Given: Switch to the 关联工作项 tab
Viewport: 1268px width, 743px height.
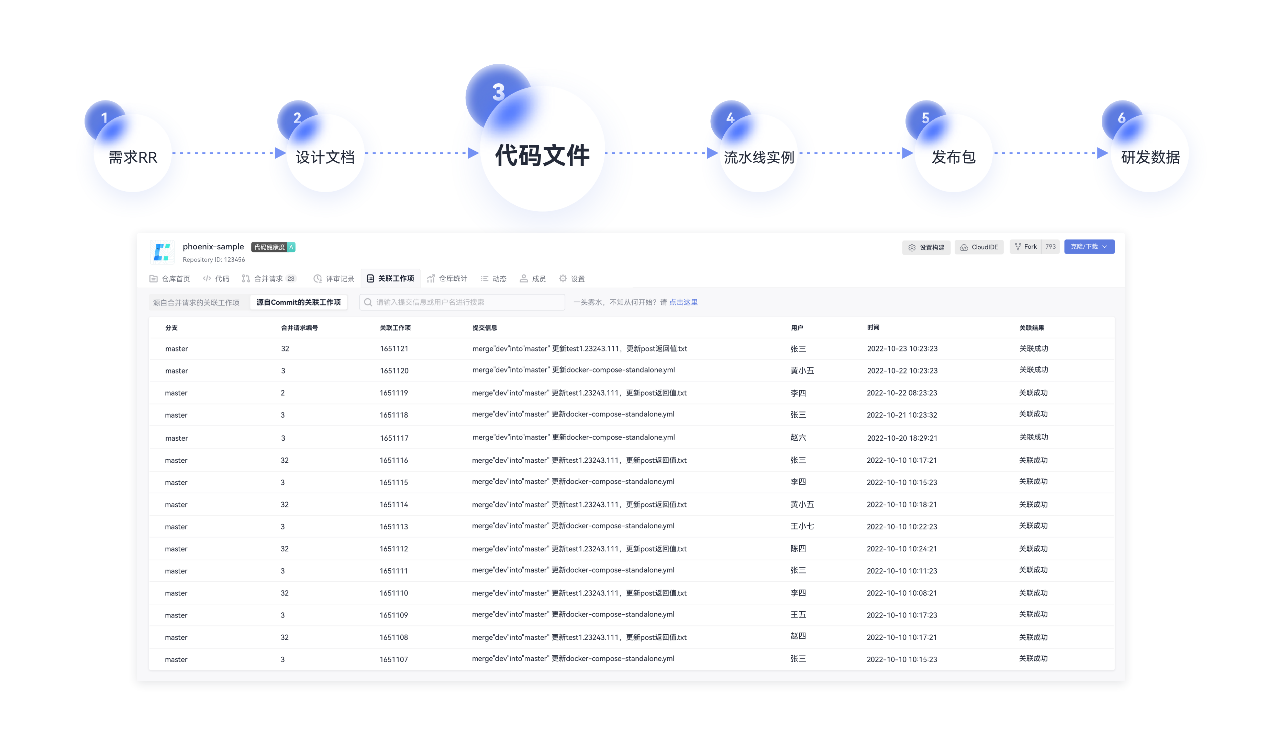Looking at the screenshot, I should (396, 278).
